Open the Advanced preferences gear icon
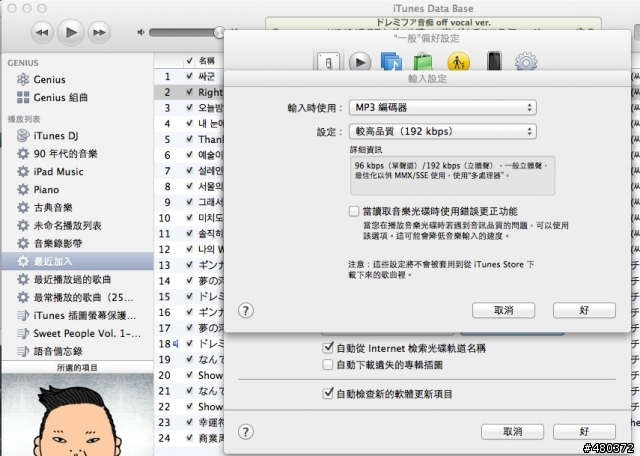This screenshot has width=640, height=456. (526, 62)
